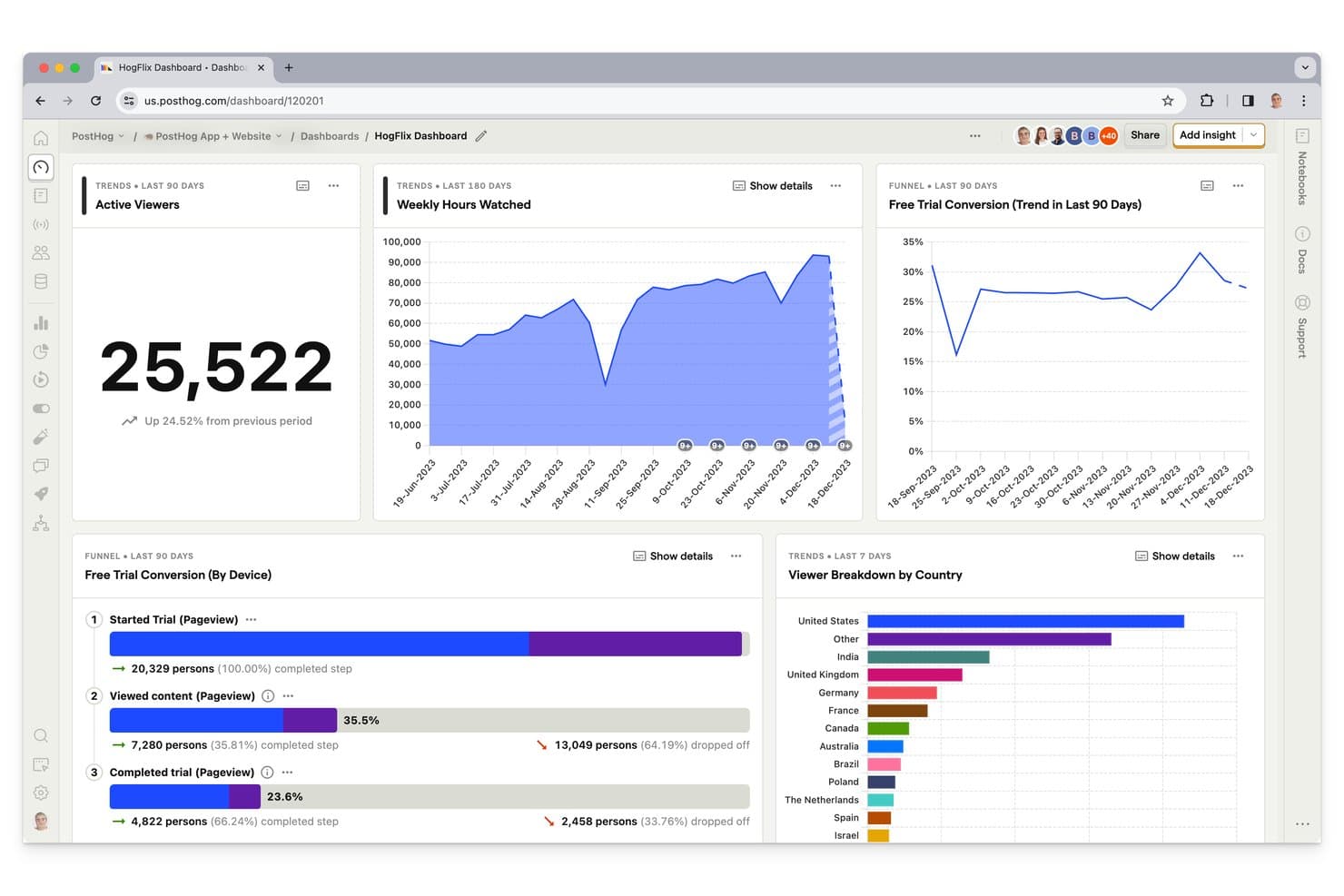Open the bar chart insights icon
Screen dimensions: 1344x896
pyautogui.click(x=41, y=323)
